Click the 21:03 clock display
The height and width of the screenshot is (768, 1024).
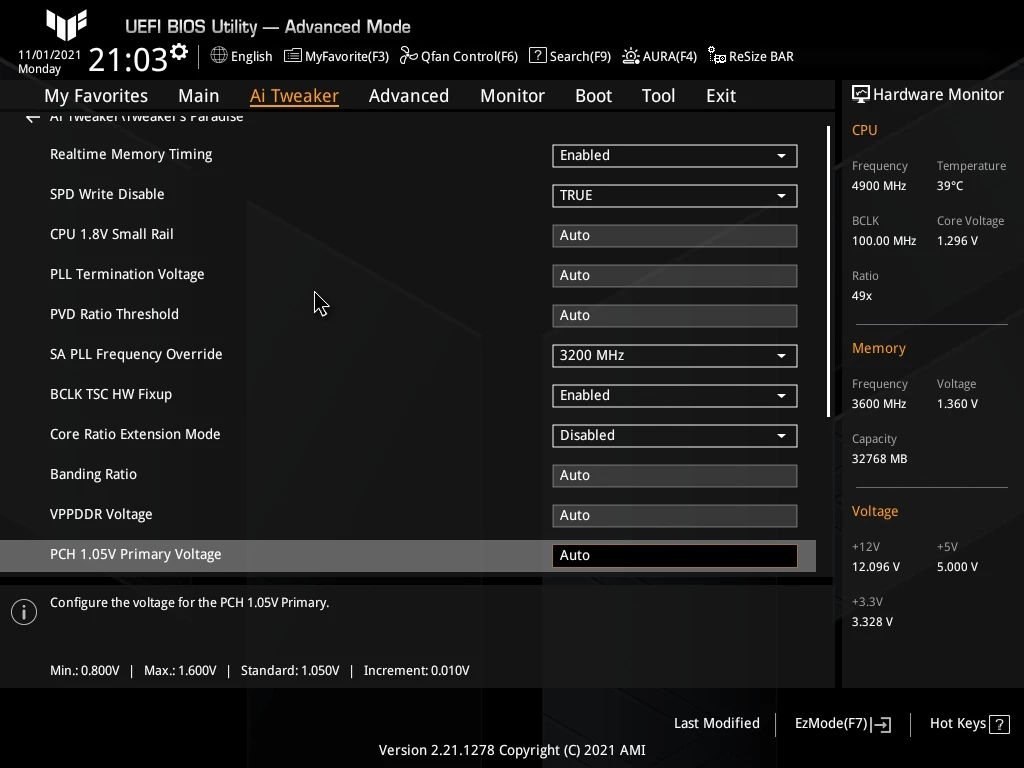[128, 59]
